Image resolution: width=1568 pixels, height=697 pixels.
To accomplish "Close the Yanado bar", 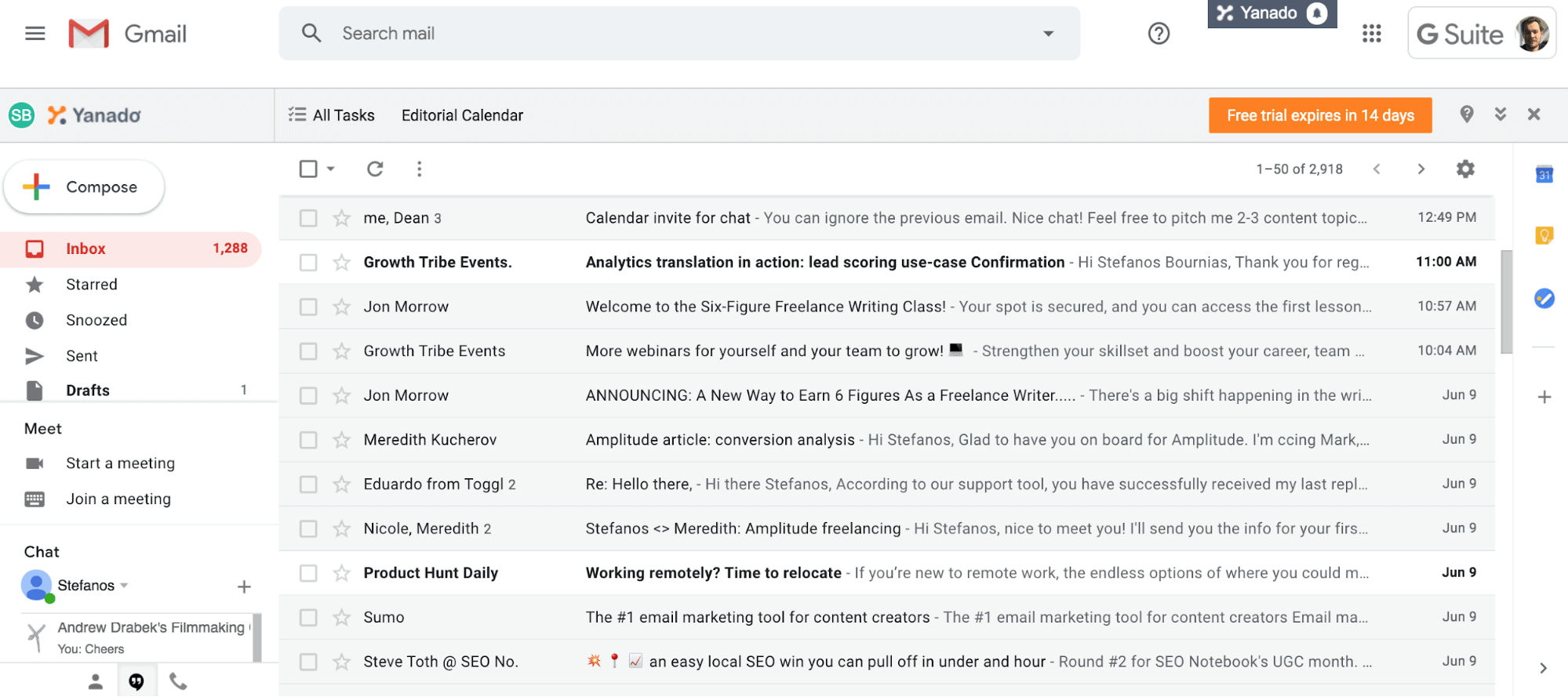I will click(x=1534, y=114).
